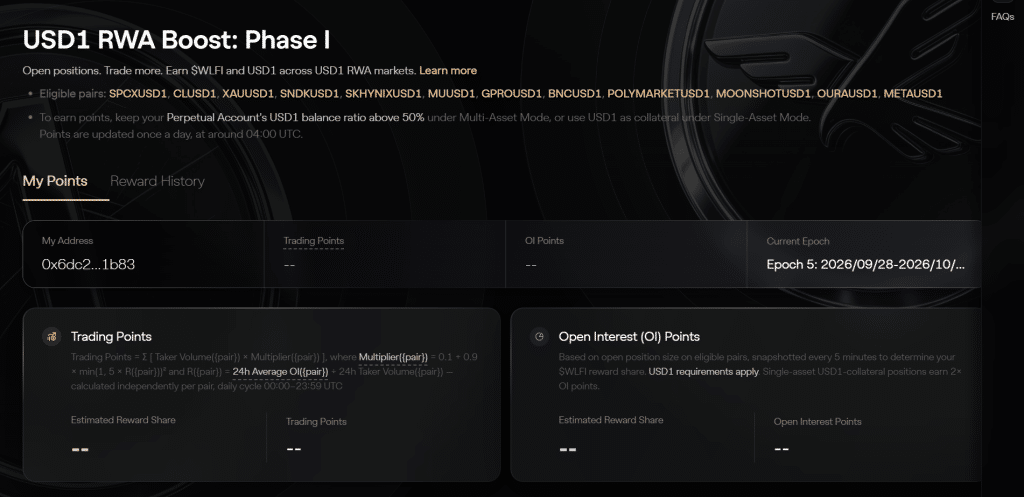Click the Multiplier({pair}) underlined term
Viewport: 1024px width, 497px height.
393,357
